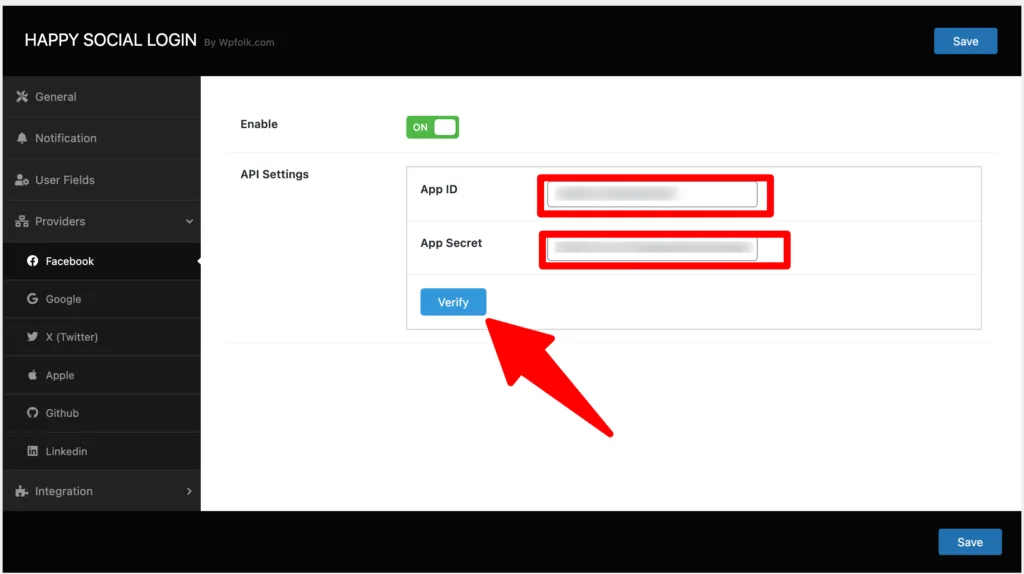The image size is (1024, 574).
Task: Open the Notification settings section
Action: pos(102,138)
